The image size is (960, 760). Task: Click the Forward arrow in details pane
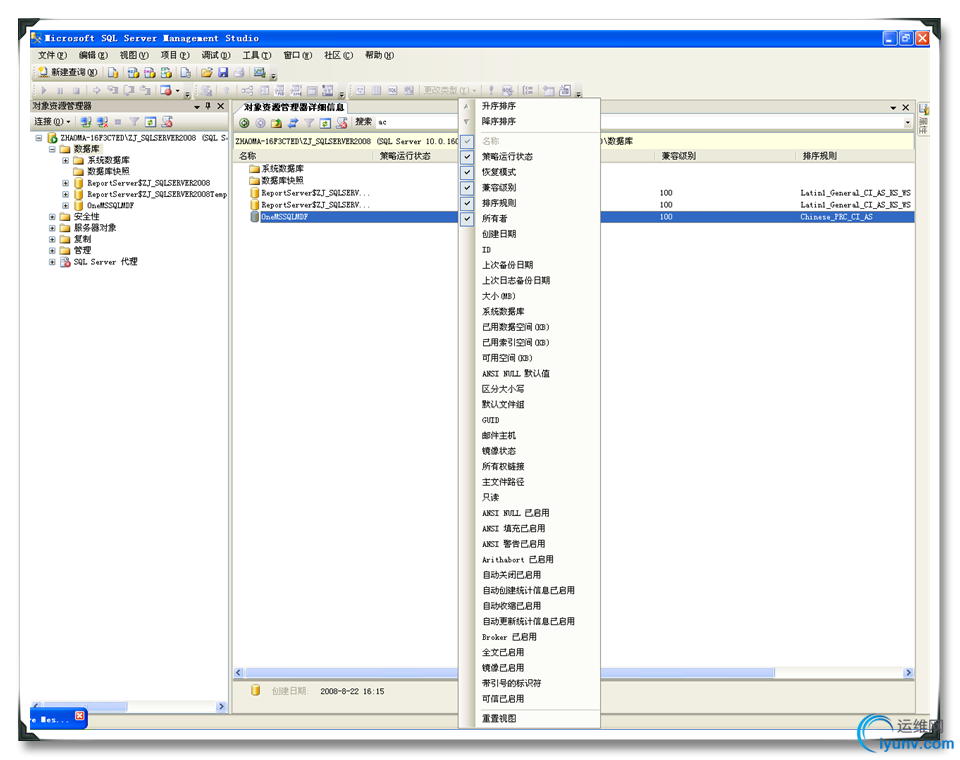[260, 122]
